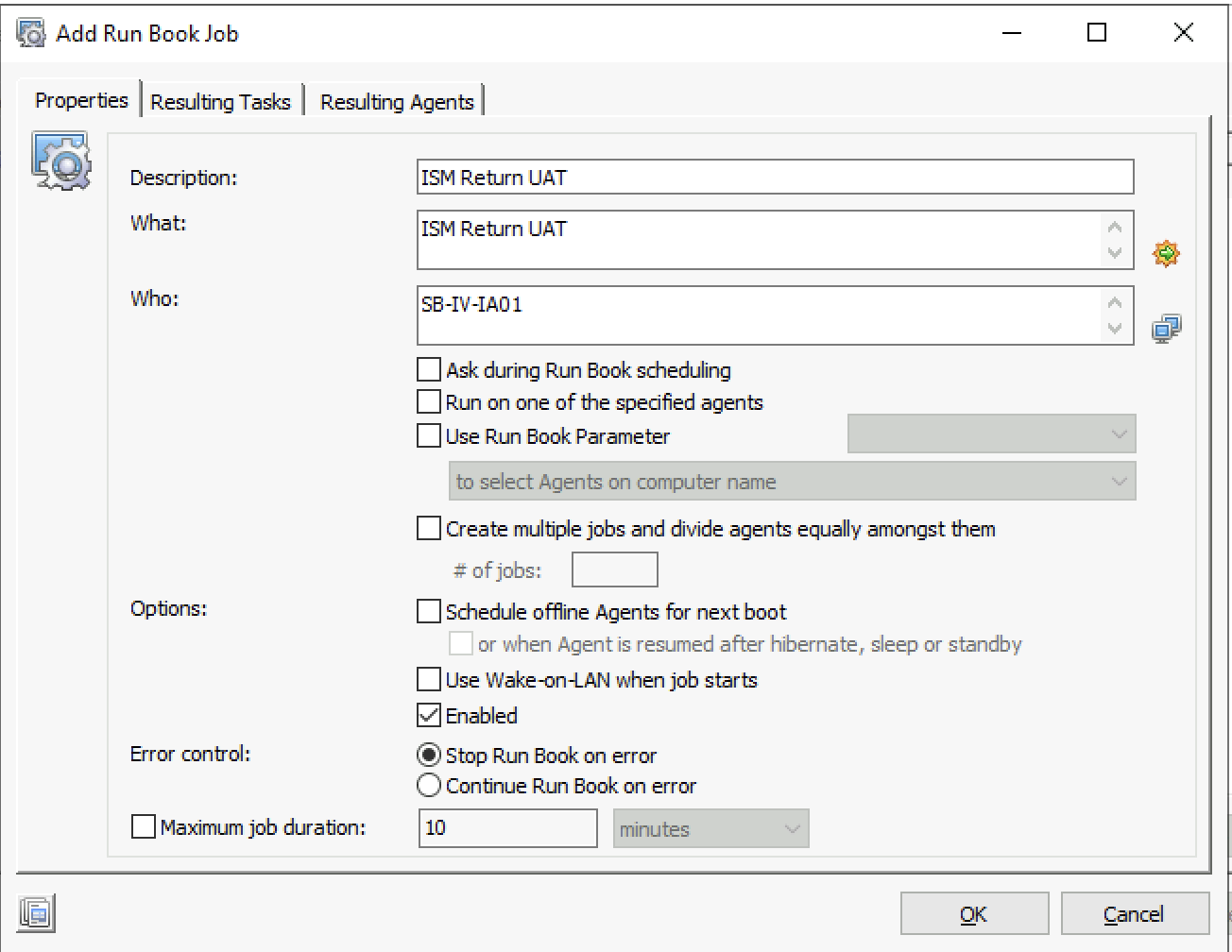This screenshot has width=1232, height=952.
Task: Open the Run Book Parameter dropdown
Action: (992, 434)
